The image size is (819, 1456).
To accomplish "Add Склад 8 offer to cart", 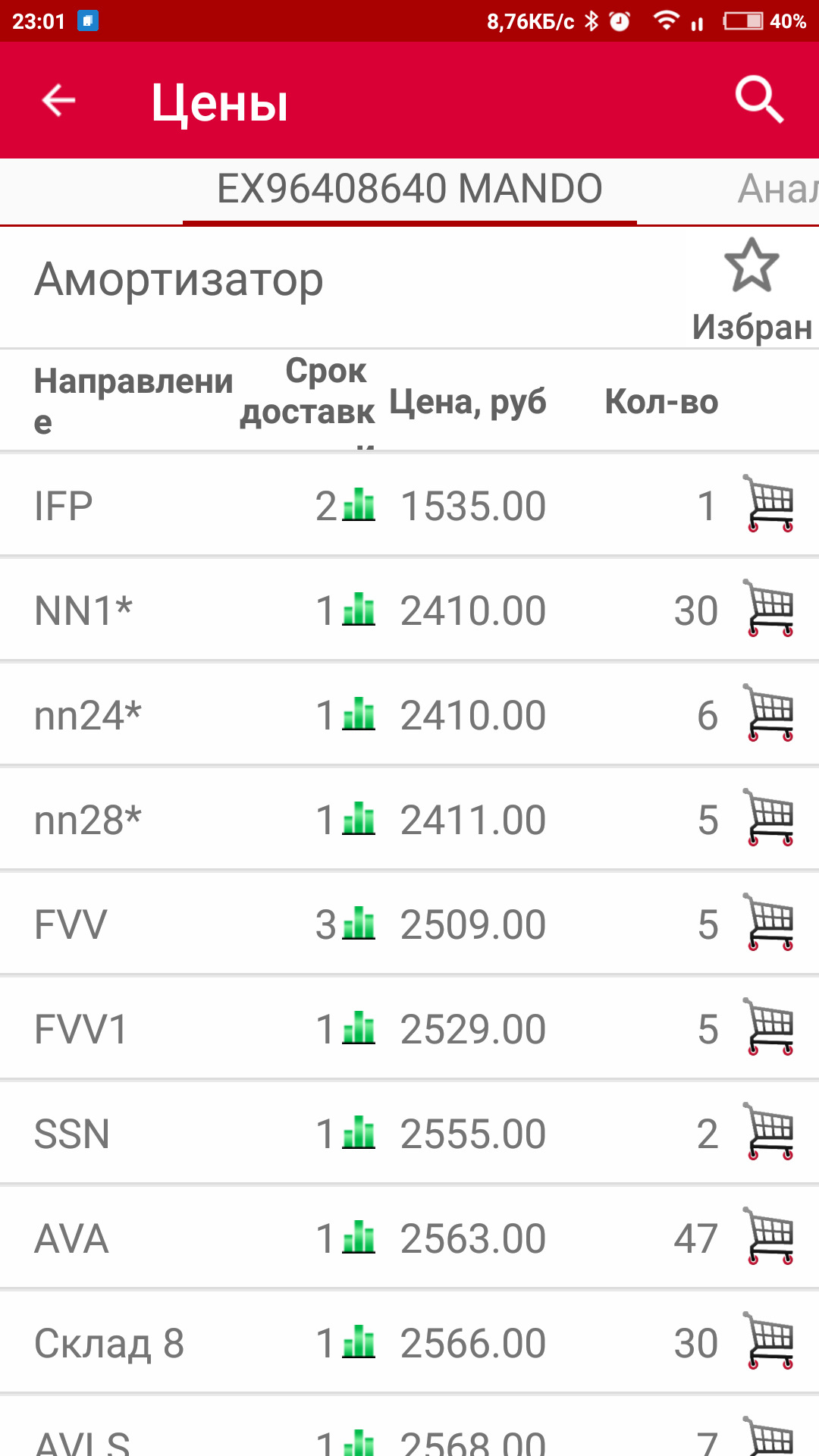I will tap(769, 1341).
